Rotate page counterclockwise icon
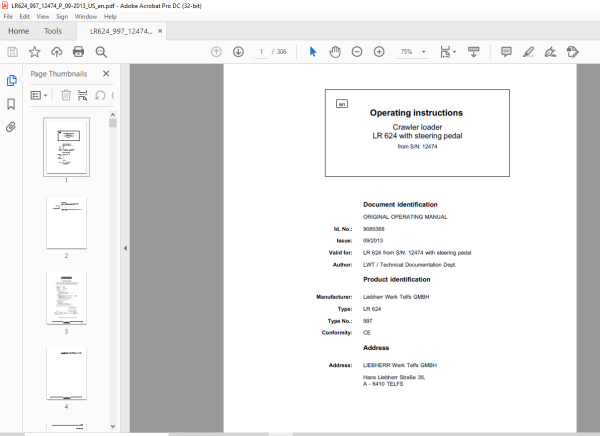This screenshot has height=436, width=600. coord(100,95)
